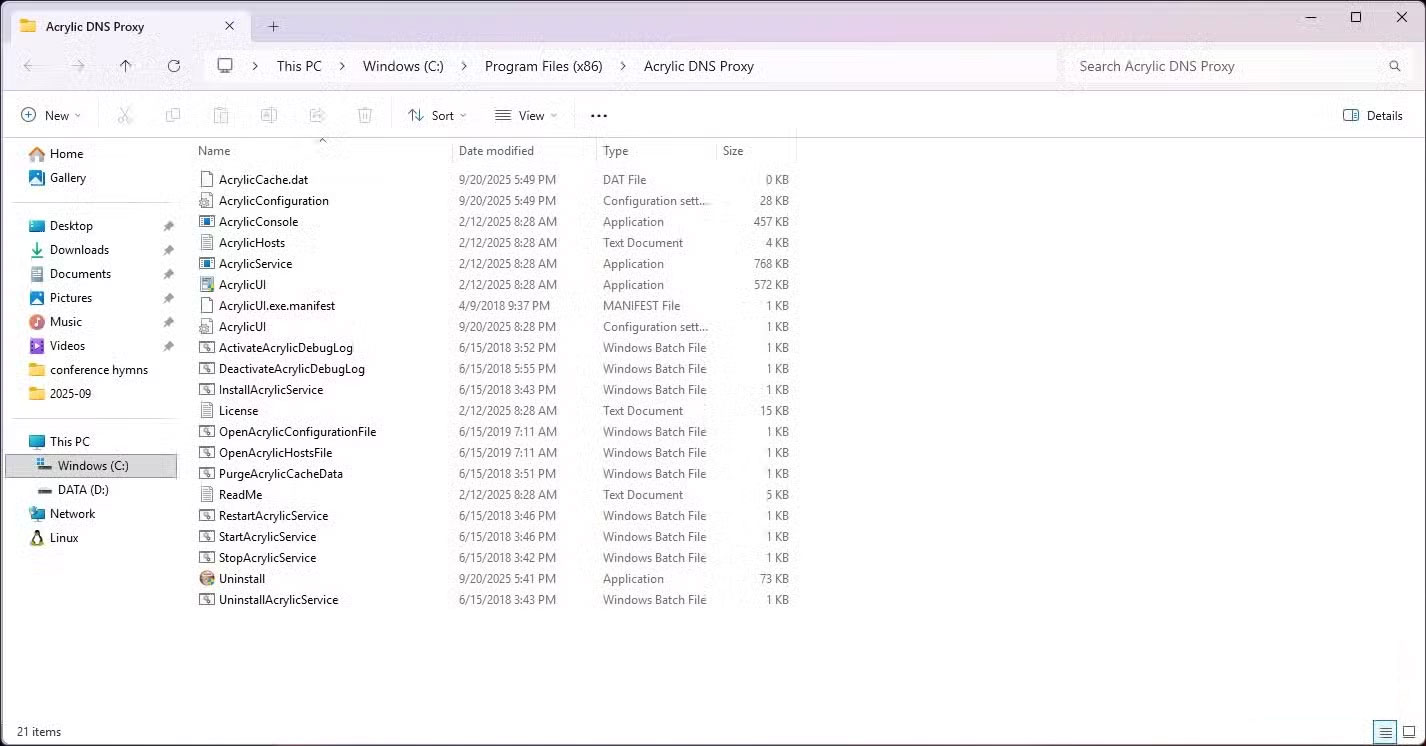Click the Paste icon on the toolbar

tap(220, 115)
